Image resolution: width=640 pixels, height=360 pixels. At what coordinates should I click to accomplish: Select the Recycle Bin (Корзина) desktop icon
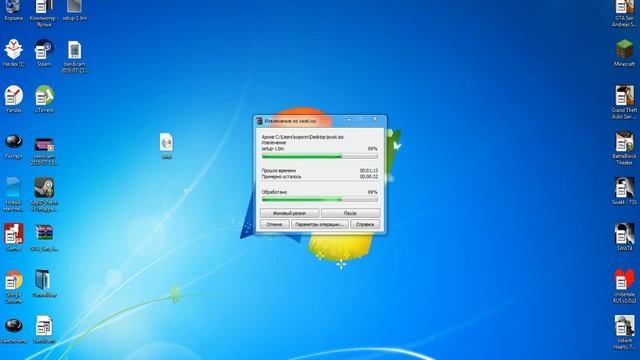(13, 10)
